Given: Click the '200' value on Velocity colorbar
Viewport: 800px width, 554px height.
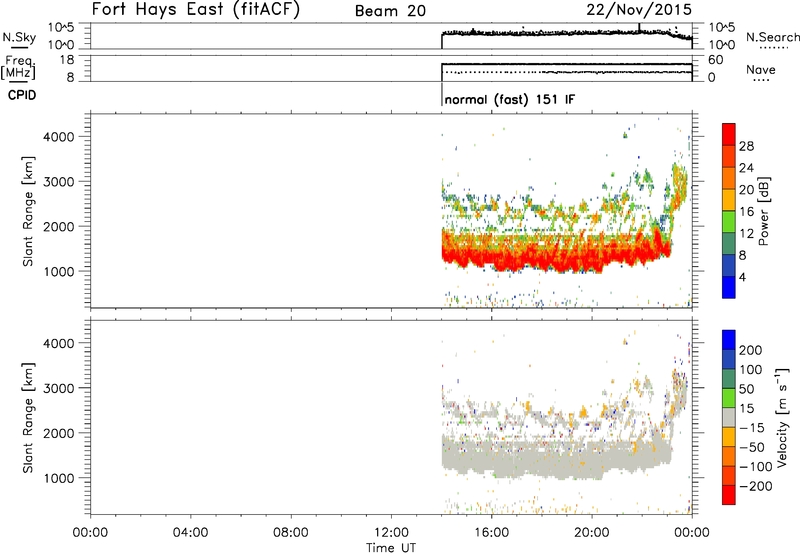Looking at the screenshot, I should click(x=751, y=350).
